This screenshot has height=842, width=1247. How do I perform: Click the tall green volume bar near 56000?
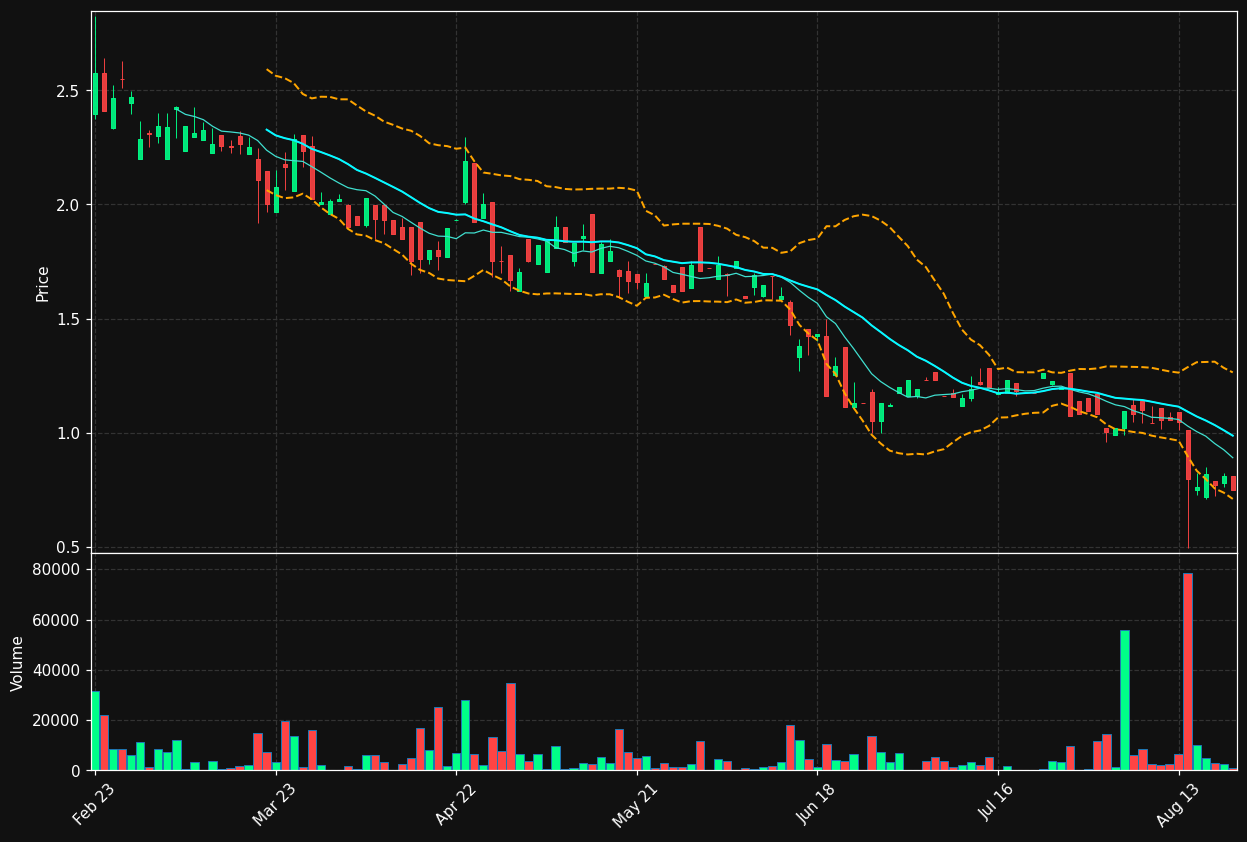click(x=1125, y=700)
